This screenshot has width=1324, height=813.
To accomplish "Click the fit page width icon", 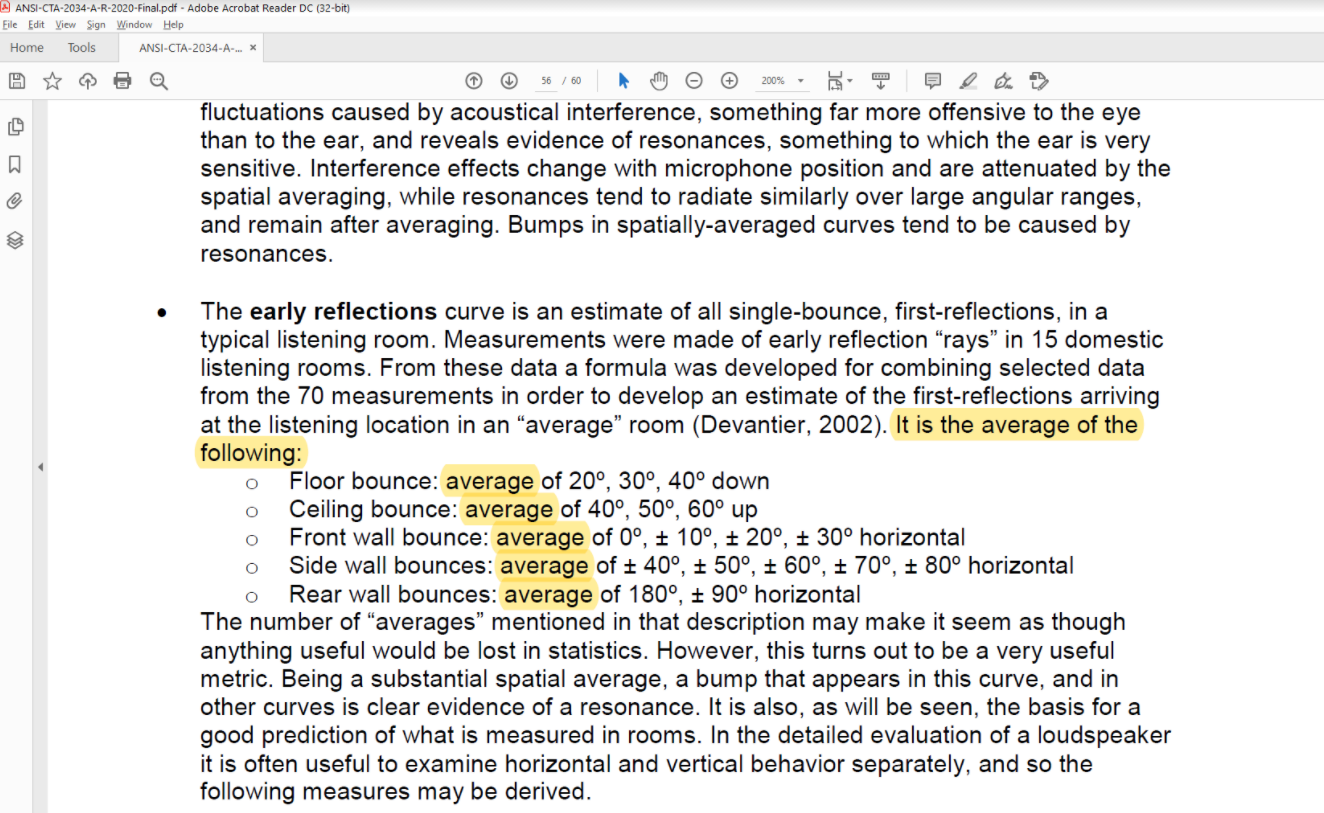I will click(835, 81).
